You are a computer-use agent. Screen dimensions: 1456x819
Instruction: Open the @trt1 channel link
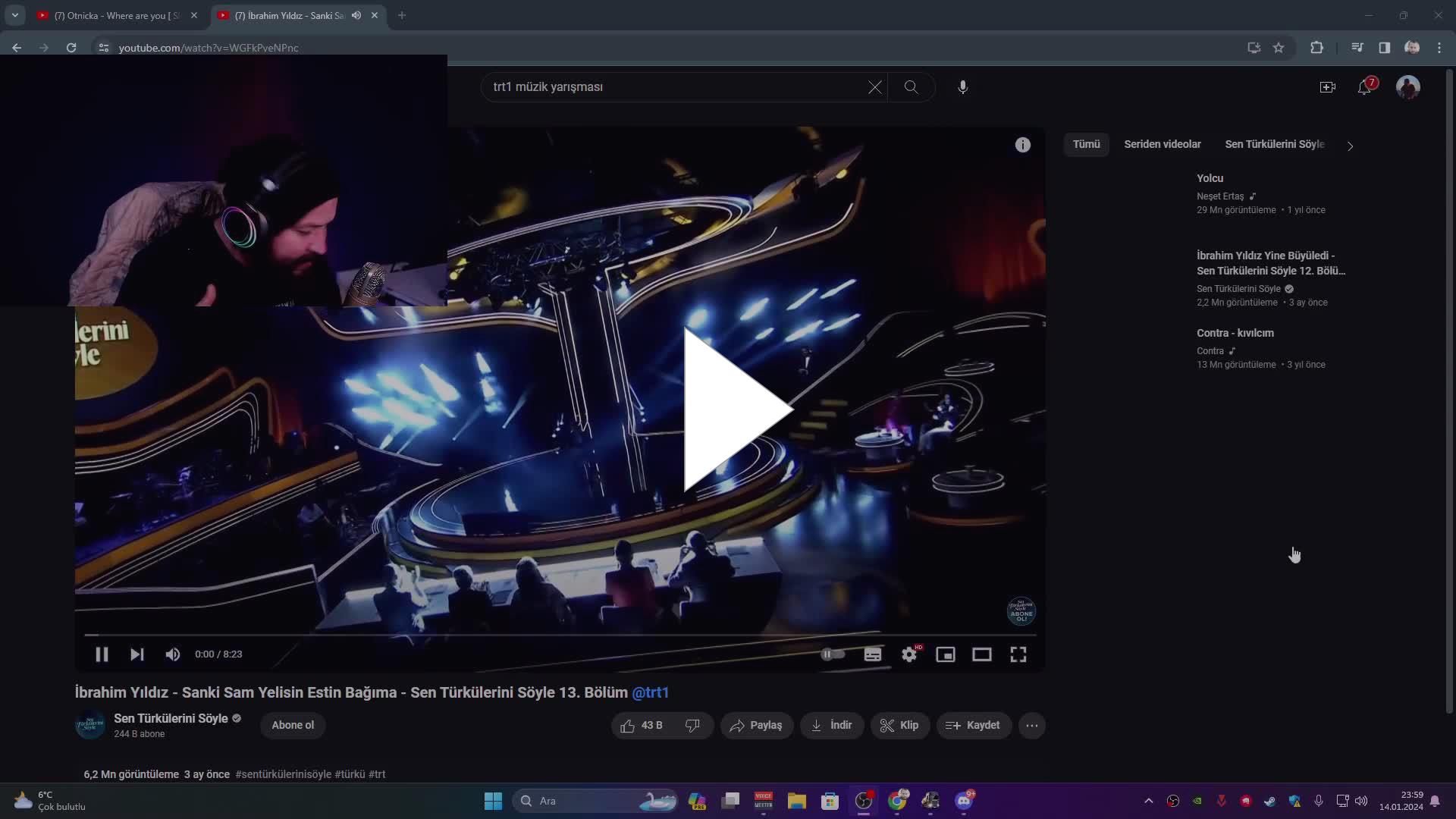[650, 692]
